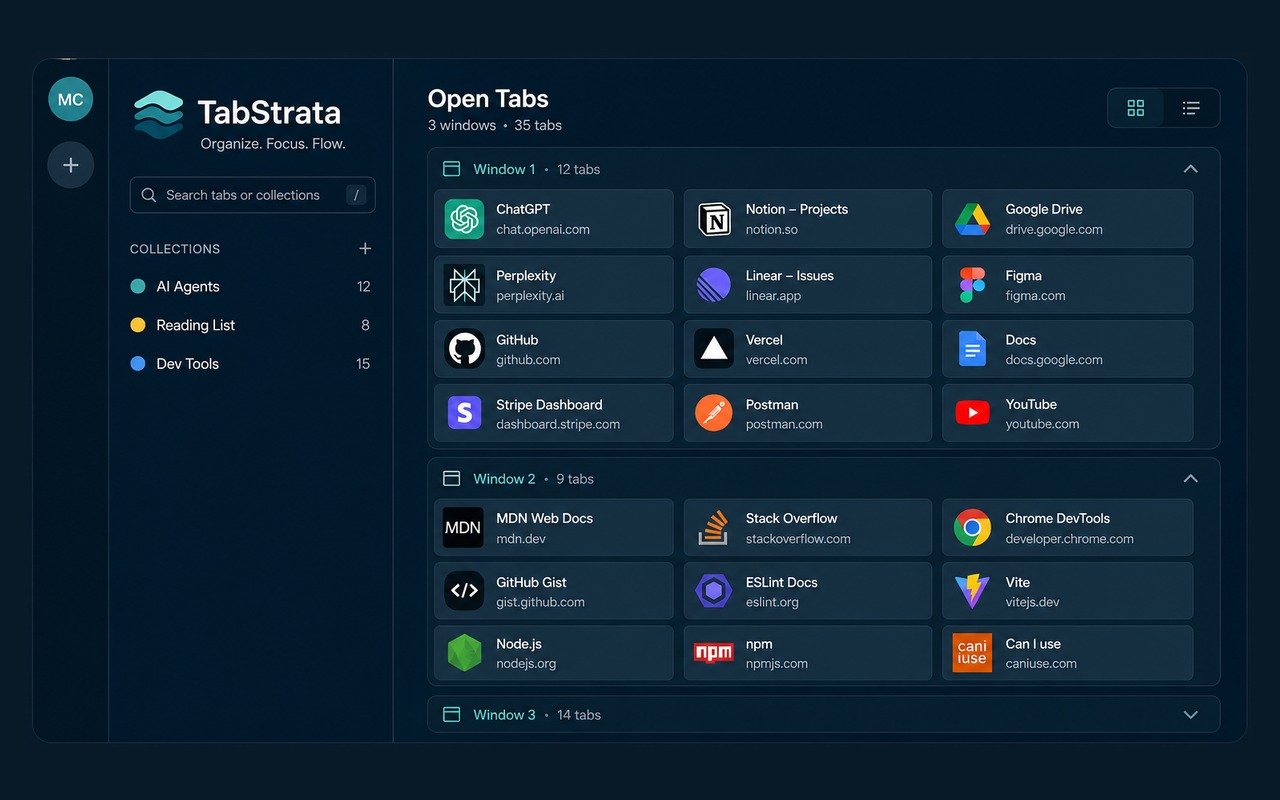Switch to grid view layout
The width and height of the screenshot is (1280, 800).
click(1136, 108)
